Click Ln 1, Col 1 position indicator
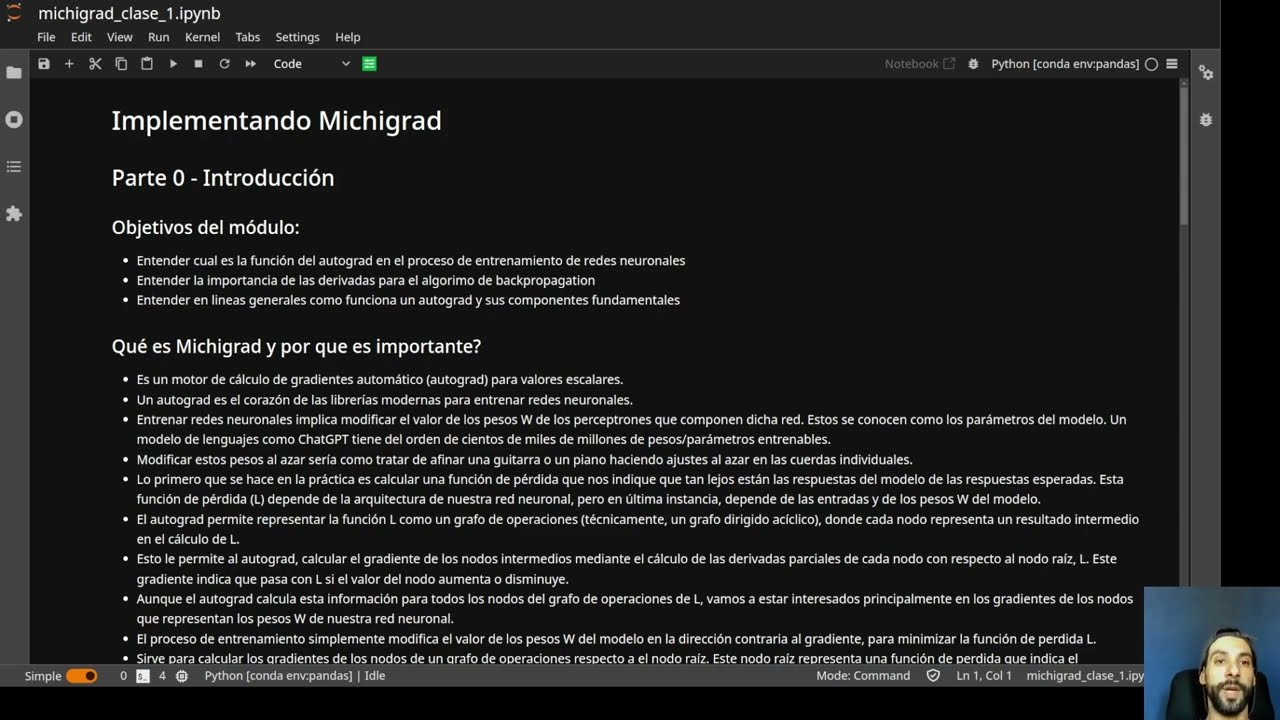Image resolution: width=1280 pixels, height=720 pixels. 984,676
